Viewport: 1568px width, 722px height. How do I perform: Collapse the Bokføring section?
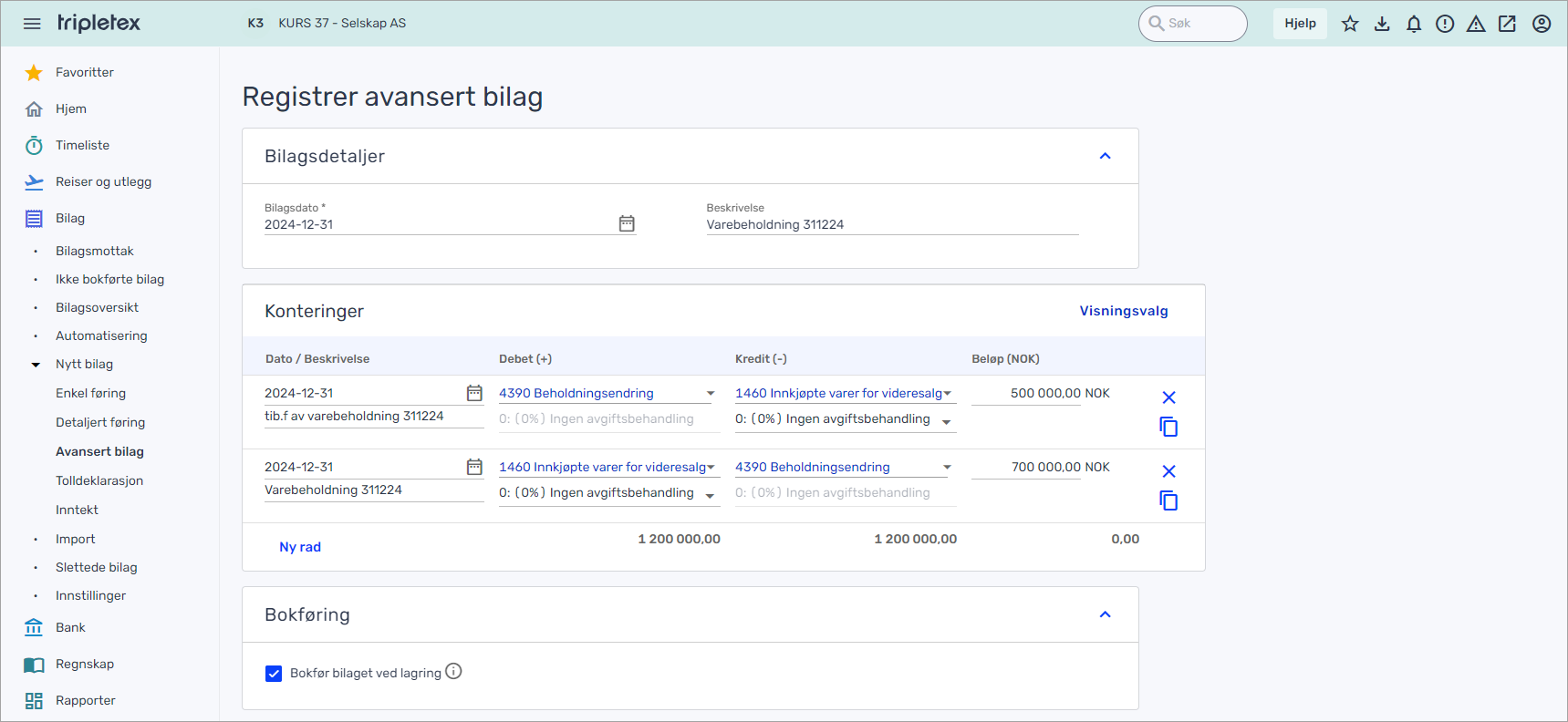coord(1105,614)
